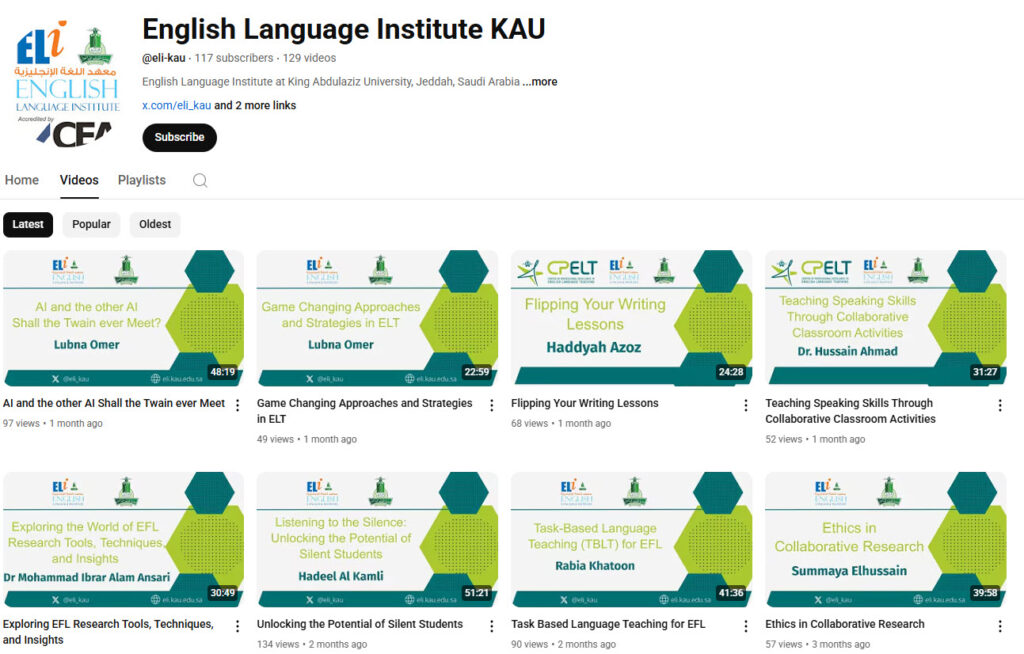The image size is (1024, 654).
Task: Open options menu for Flipping Your Writing Lessons
Action: 746,405
